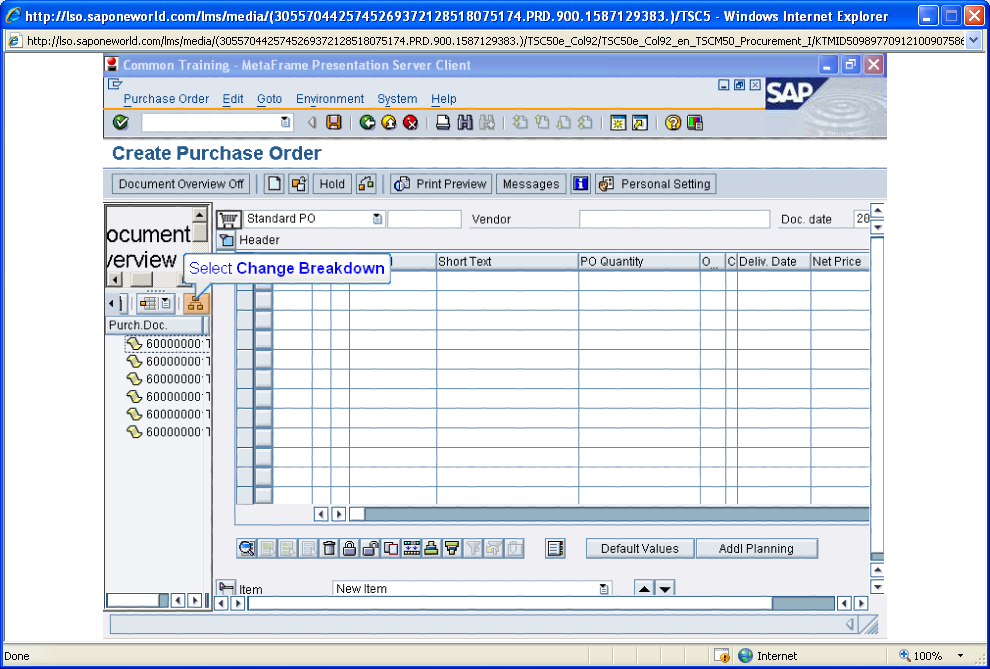Click the green Enter checkmark icon
Screen dimensions: 990x669
coord(121,122)
